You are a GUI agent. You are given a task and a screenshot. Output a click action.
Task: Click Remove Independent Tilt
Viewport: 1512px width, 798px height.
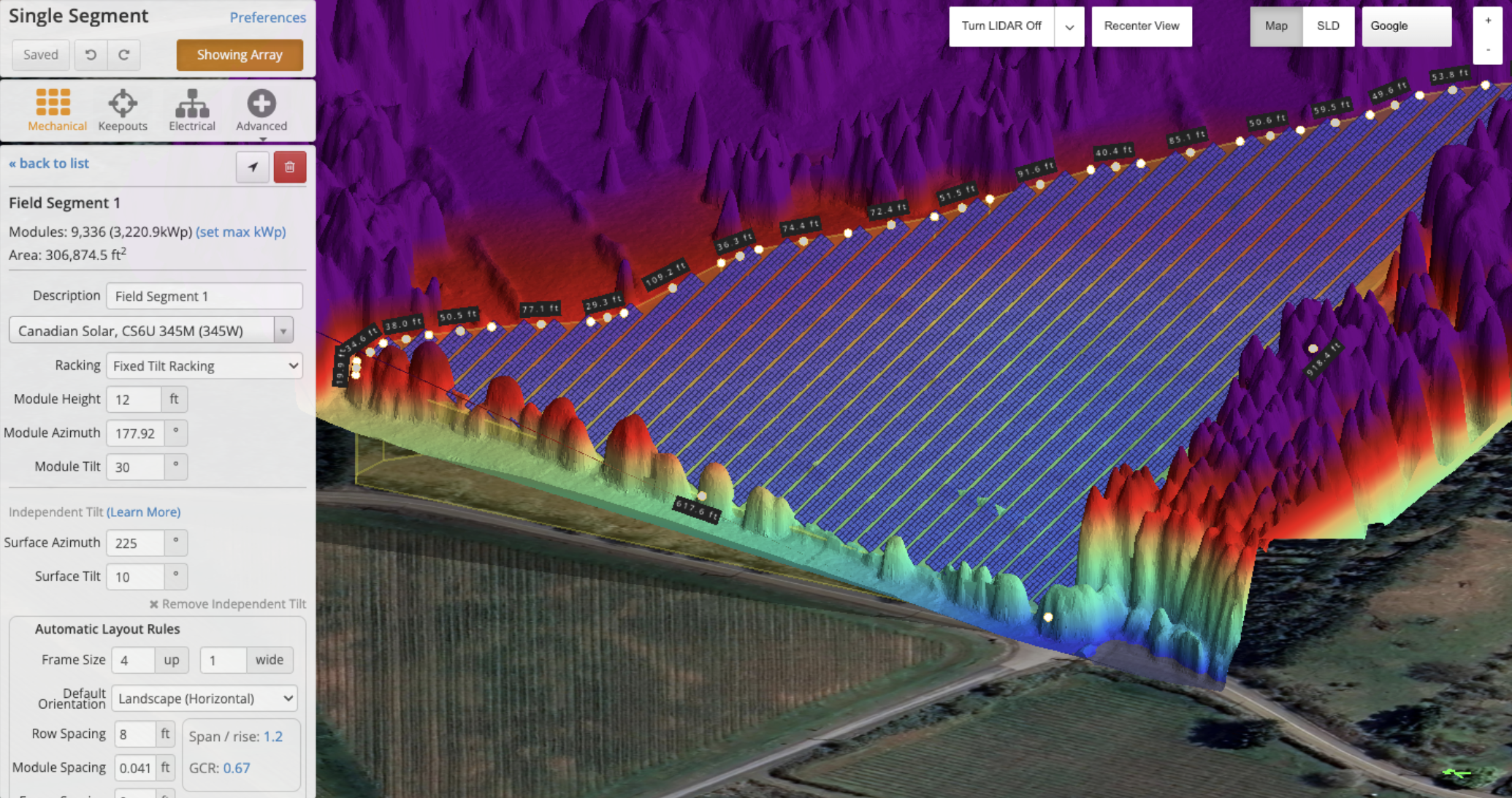(x=227, y=604)
